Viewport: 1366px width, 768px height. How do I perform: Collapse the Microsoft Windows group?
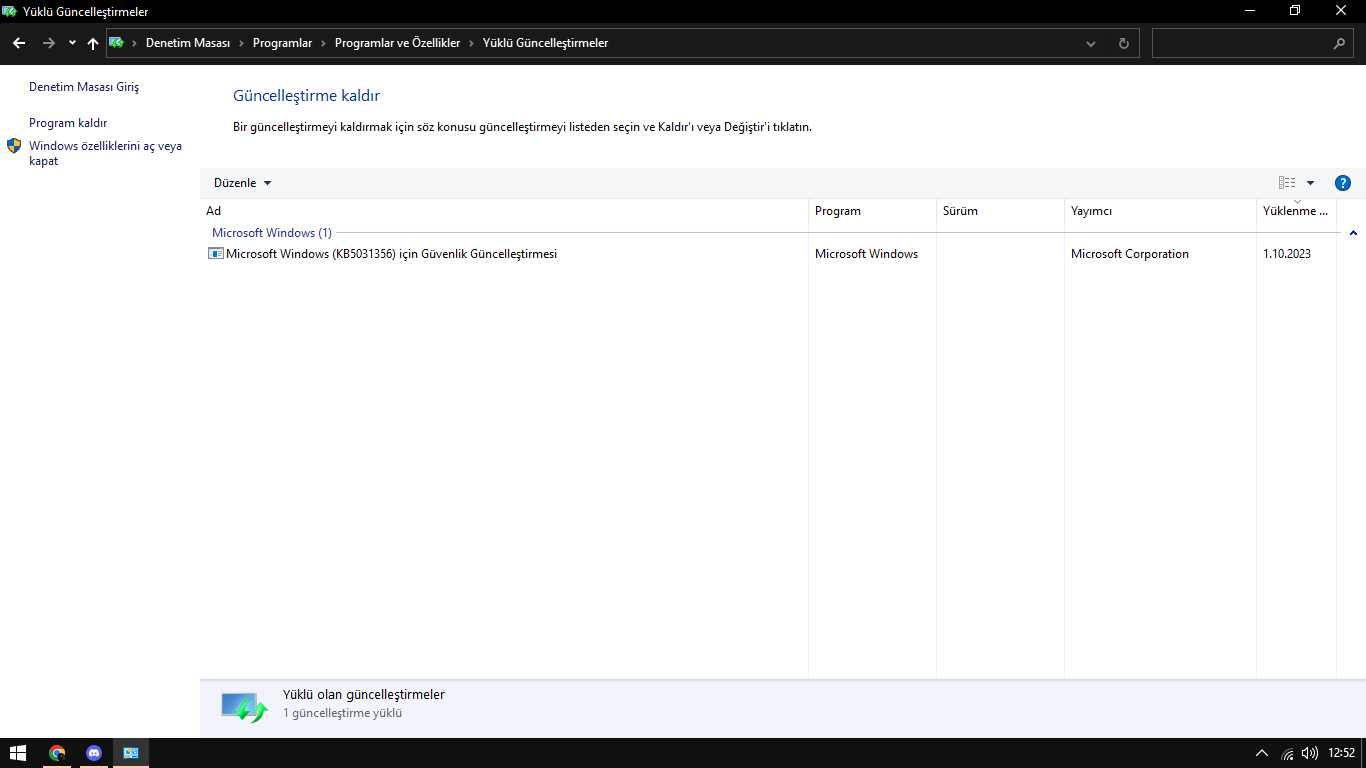pyautogui.click(x=1353, y=233)
